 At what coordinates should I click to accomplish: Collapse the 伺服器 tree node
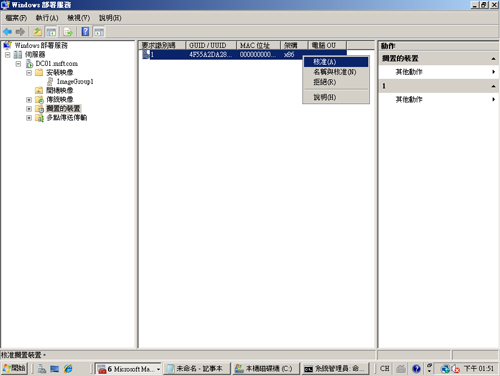click(x=8, y=54)
